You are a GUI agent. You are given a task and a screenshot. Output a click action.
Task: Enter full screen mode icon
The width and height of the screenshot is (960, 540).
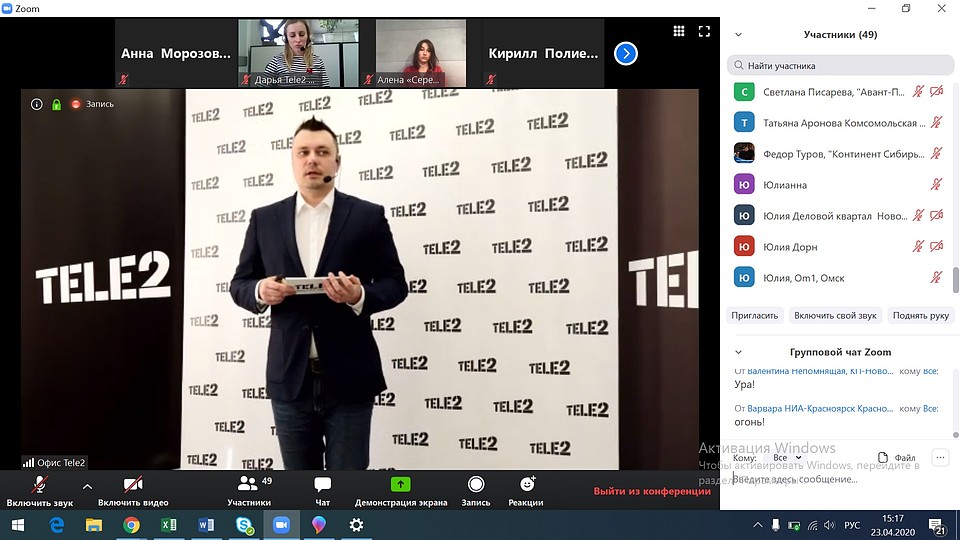pyautogui.click(x=704, y=31)
